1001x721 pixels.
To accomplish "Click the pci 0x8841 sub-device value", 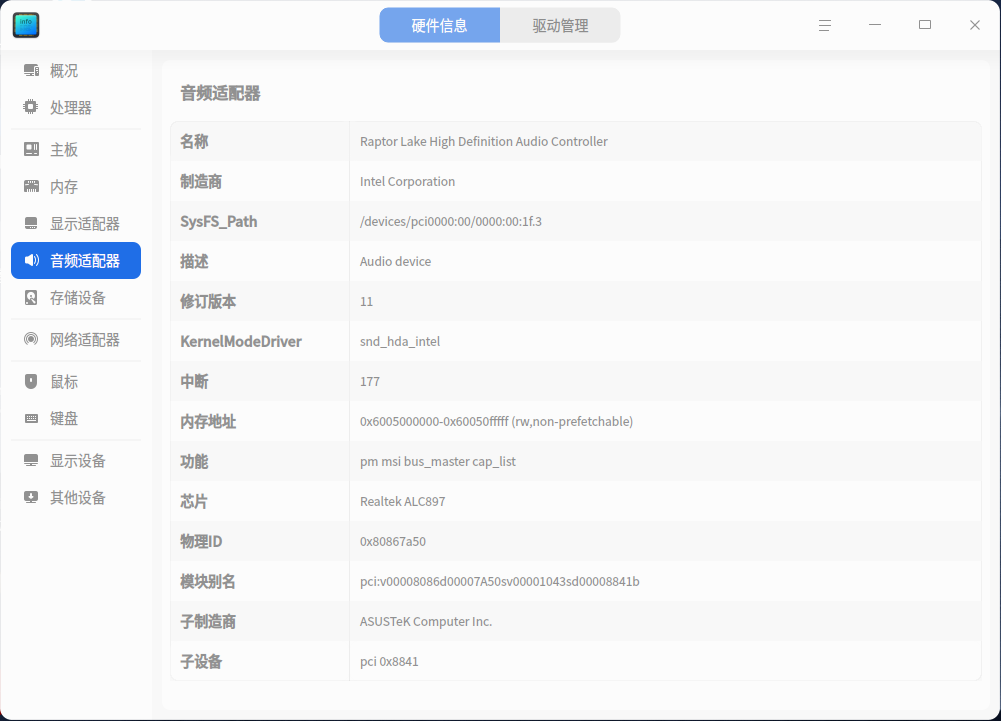I will point(389,662).
